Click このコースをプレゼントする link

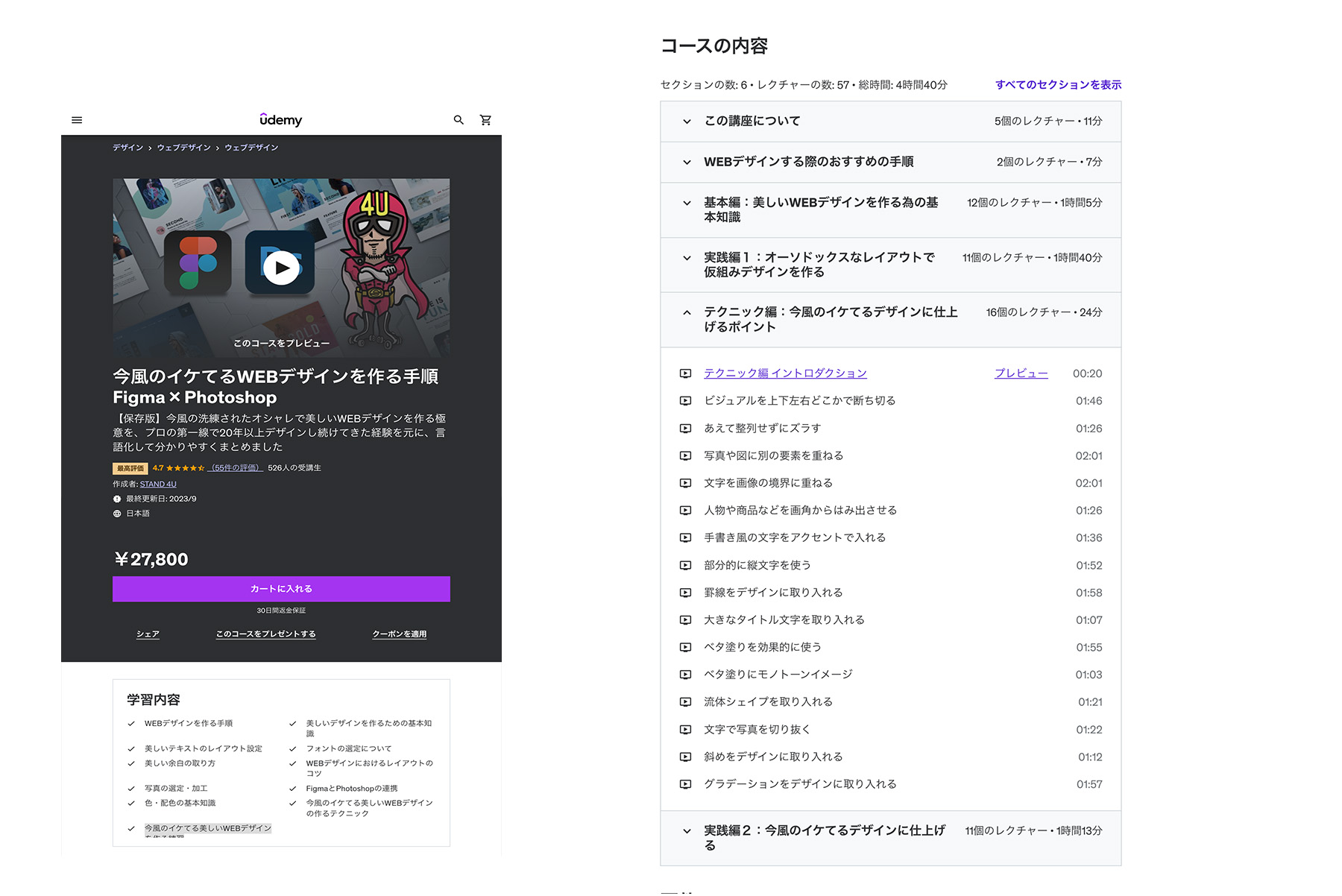point(265,634)
